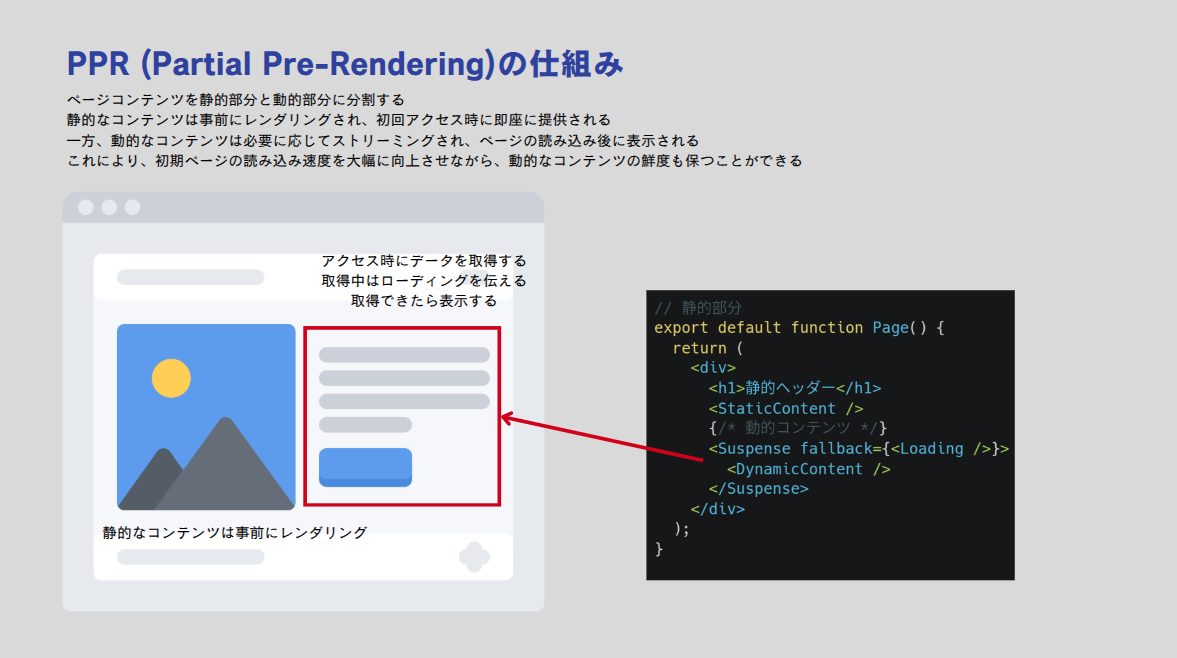The height and width of the screenshot is (658, 1177).
Task: Click the yellow sun in the mockup image
Action: click(x=171, y=378)
